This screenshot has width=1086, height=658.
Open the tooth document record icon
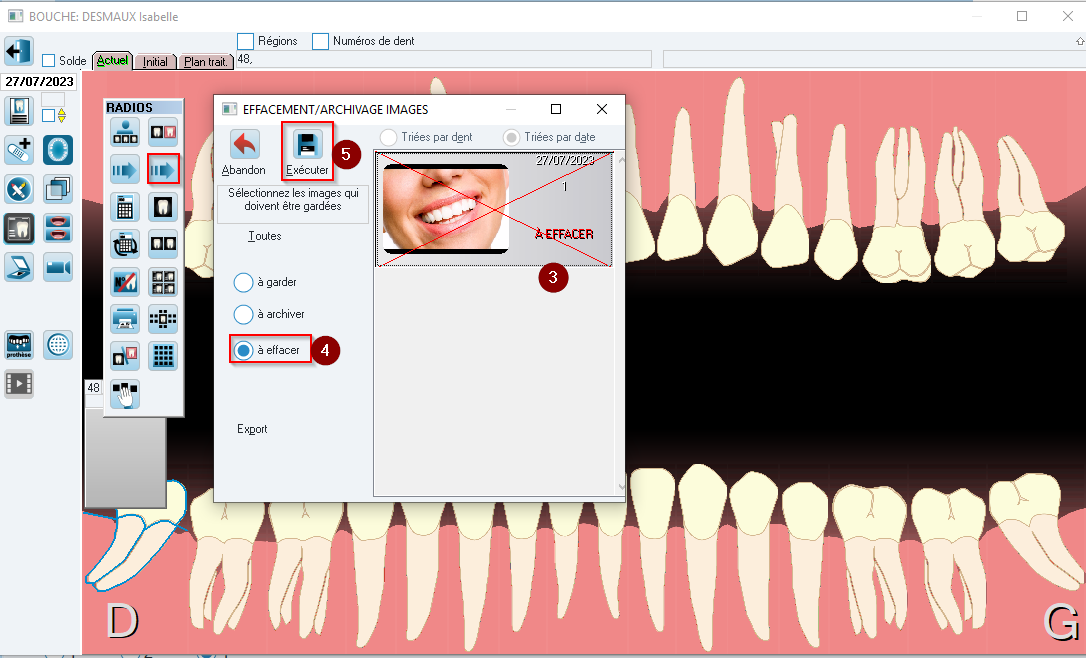(19, 111)
